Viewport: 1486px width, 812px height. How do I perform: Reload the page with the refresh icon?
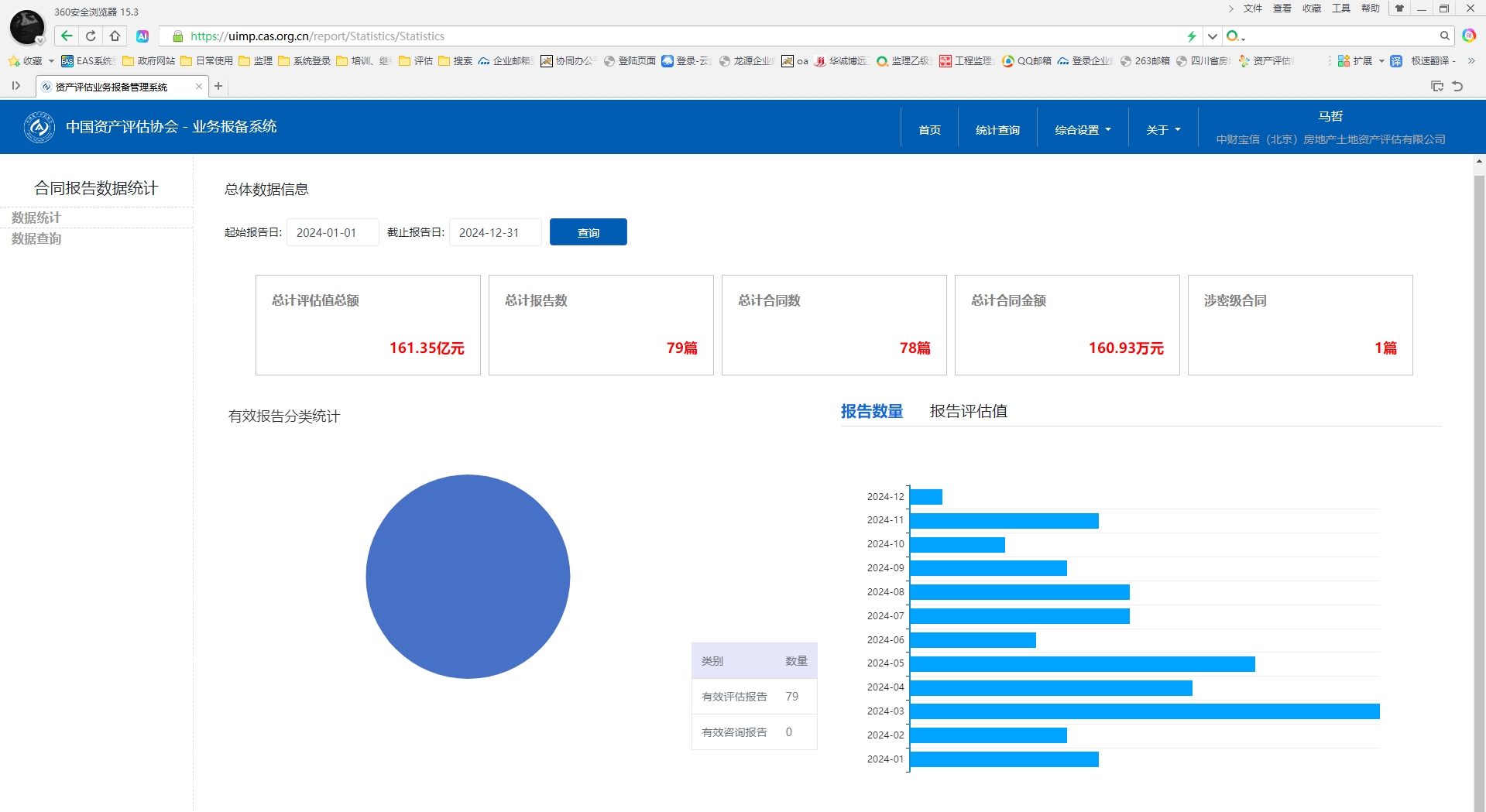91,36
